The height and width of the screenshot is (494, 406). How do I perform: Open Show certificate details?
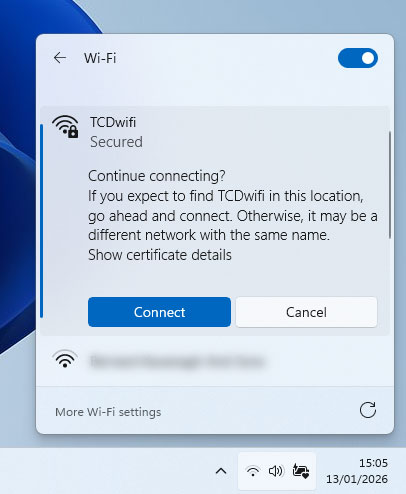coord(160,255)
